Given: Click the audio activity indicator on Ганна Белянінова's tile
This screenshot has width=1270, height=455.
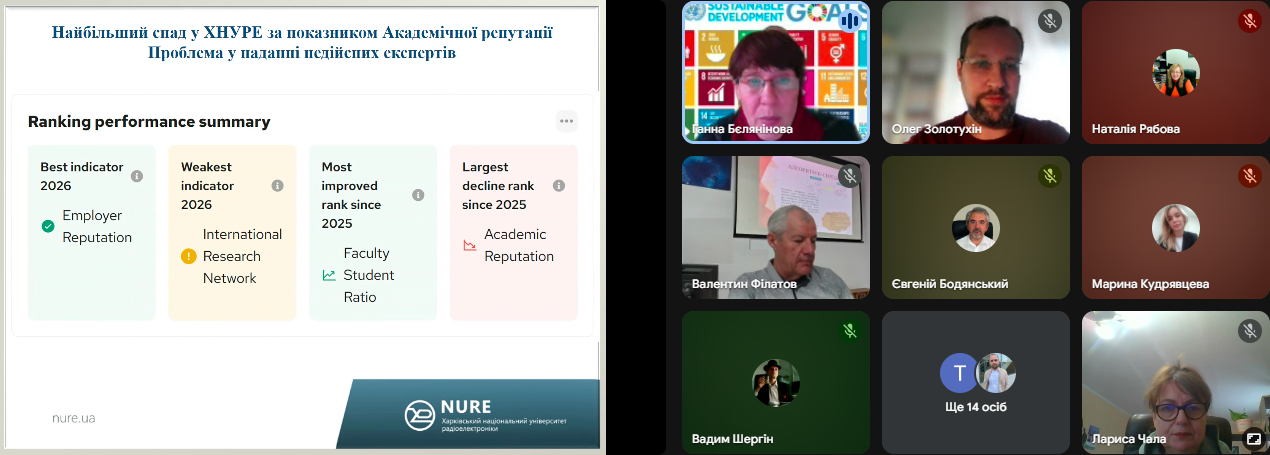Looking at the screenshot, I should pyautogui.click(x=850, y=20).
